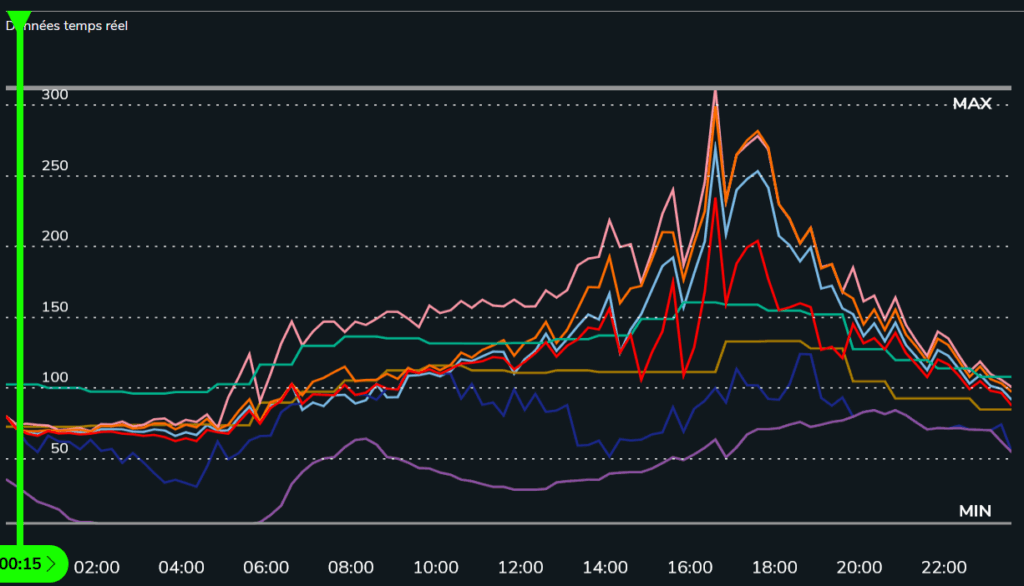Select the 06:00 time axis label
This screenshot has height=586, width=1024.
tap(266, 566)
